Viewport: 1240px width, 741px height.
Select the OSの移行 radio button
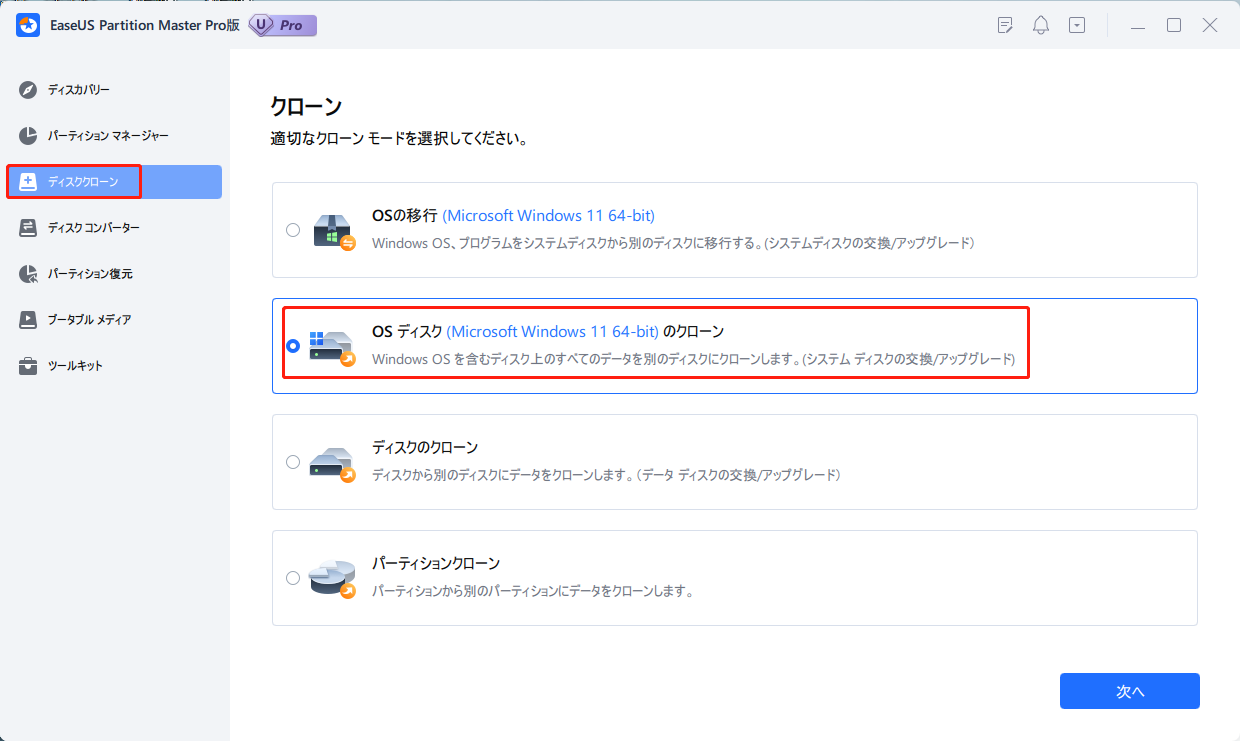tap(293, 229)
